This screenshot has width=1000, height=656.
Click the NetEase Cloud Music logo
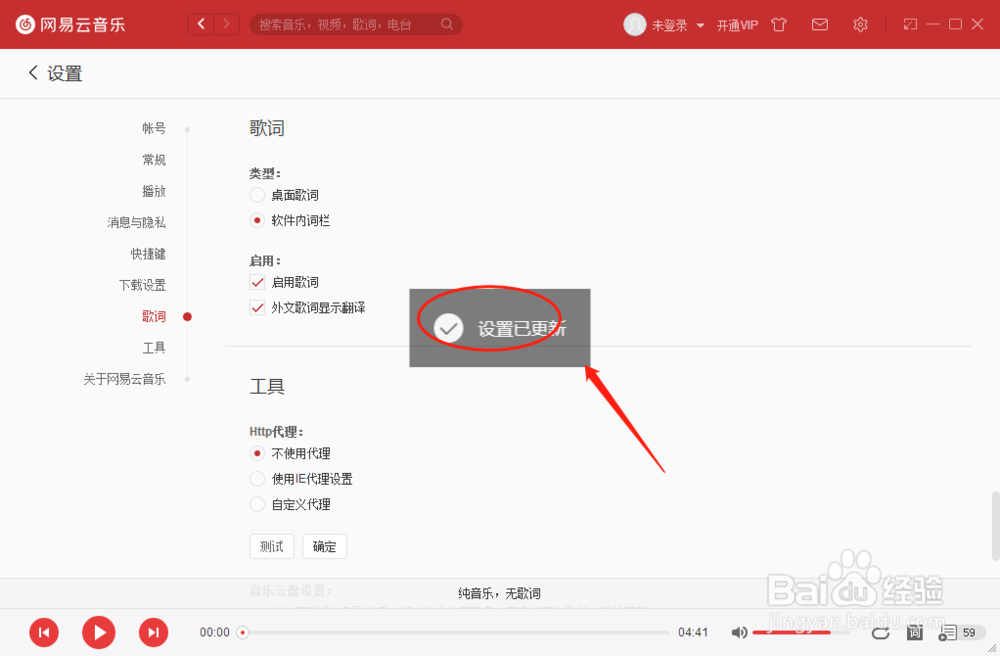(x=70, y=25)
